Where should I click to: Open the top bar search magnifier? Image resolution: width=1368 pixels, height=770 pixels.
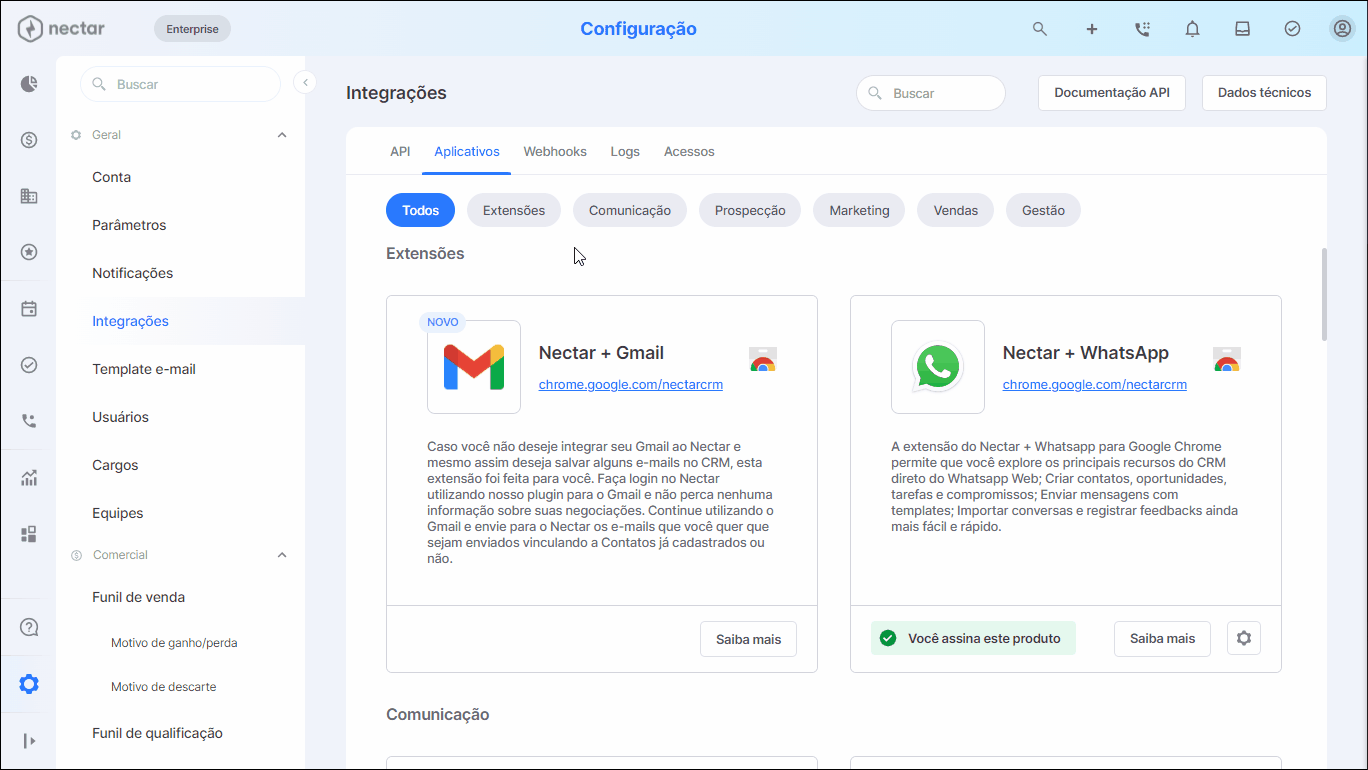point(1040,29)
